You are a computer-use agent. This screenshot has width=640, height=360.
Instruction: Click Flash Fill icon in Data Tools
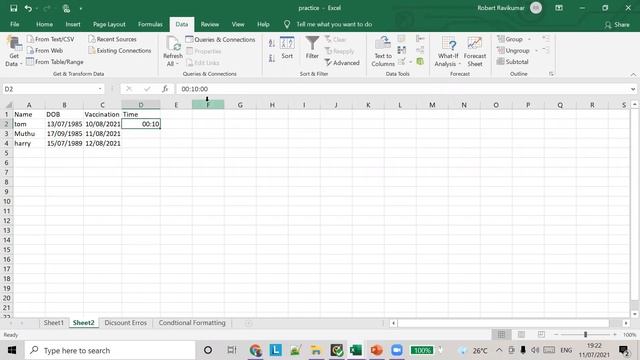(x=402, y=39)
